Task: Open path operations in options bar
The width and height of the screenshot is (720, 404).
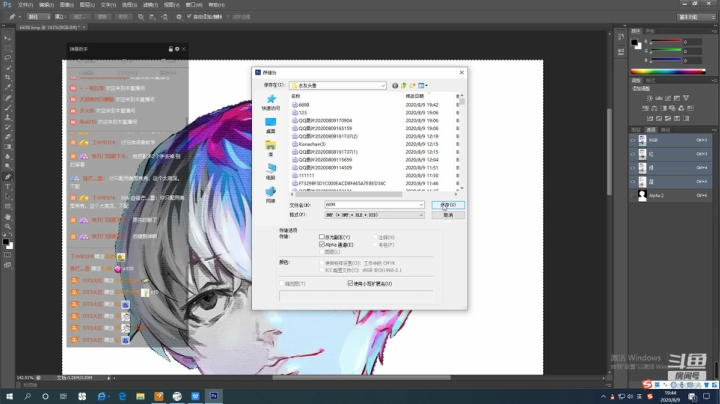Action: 141,17
